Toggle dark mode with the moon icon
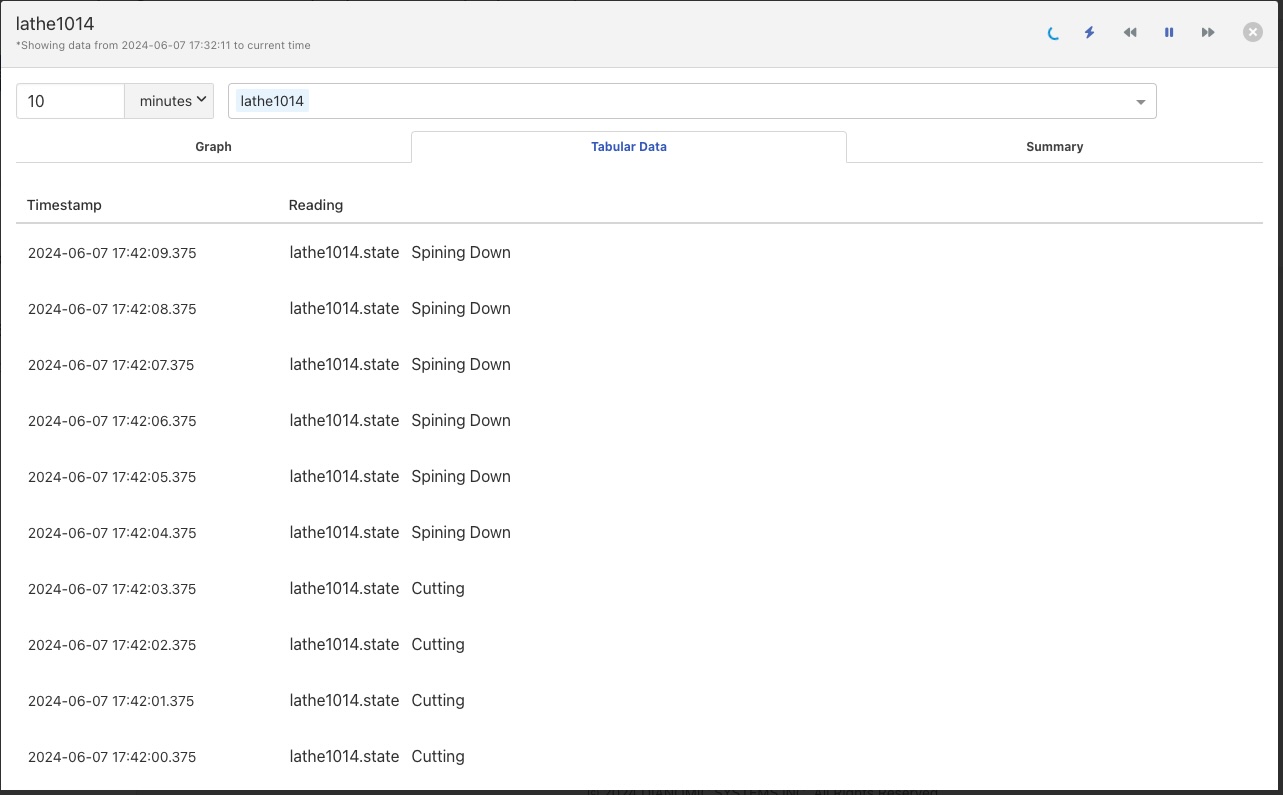 (x=1052, y=32)
